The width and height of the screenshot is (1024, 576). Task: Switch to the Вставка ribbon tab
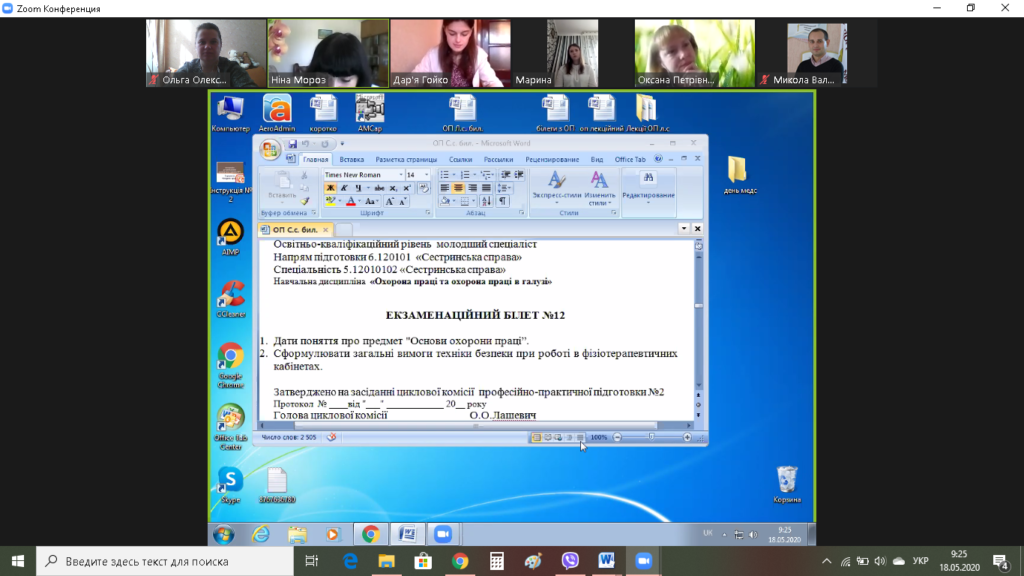pos(351,160)
